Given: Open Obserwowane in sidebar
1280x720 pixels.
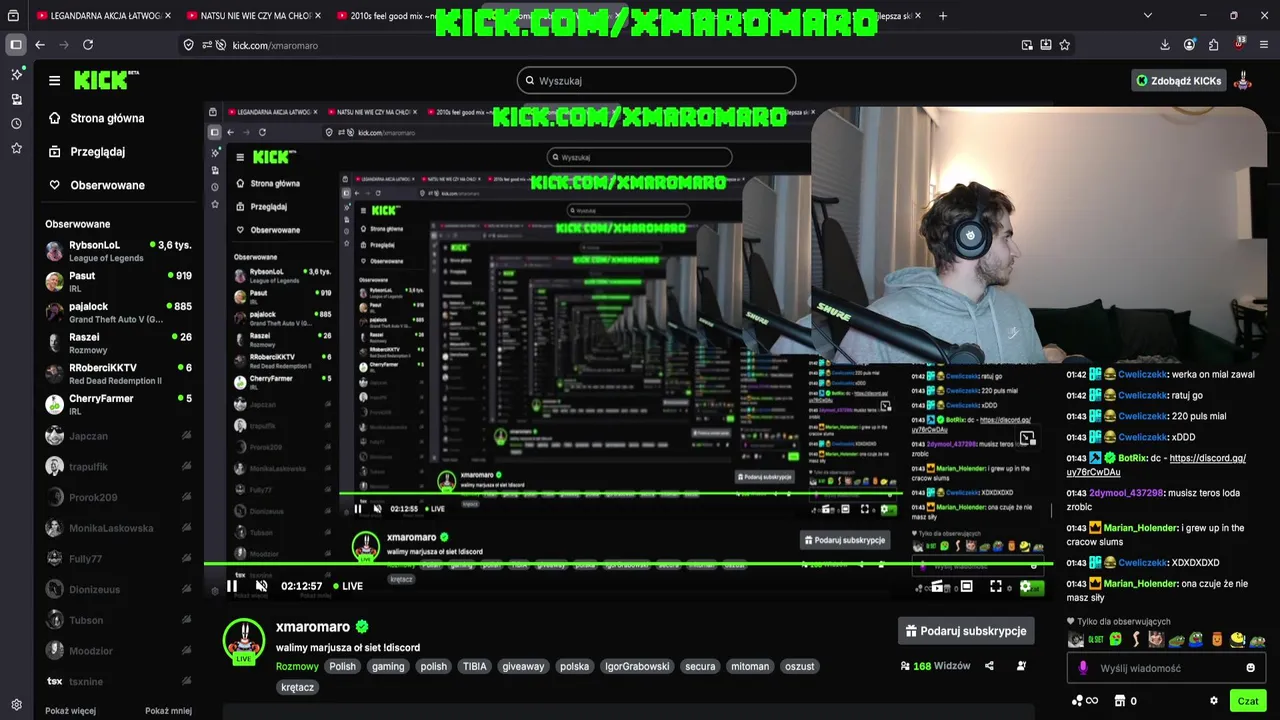Looking at the screenshot, I should pyautogui.click(x=97, y=185).
